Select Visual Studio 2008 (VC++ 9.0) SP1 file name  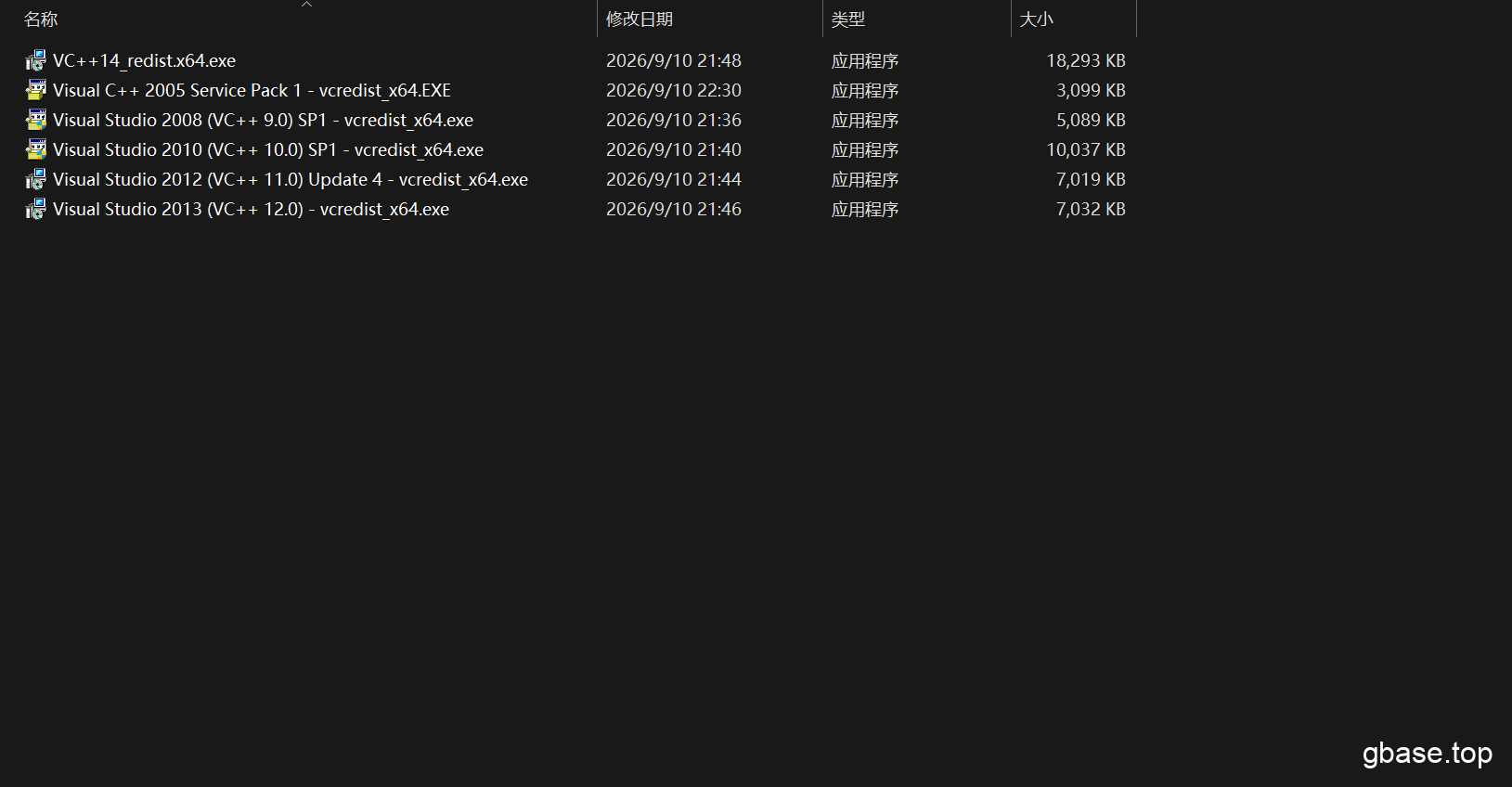(263, 120)
